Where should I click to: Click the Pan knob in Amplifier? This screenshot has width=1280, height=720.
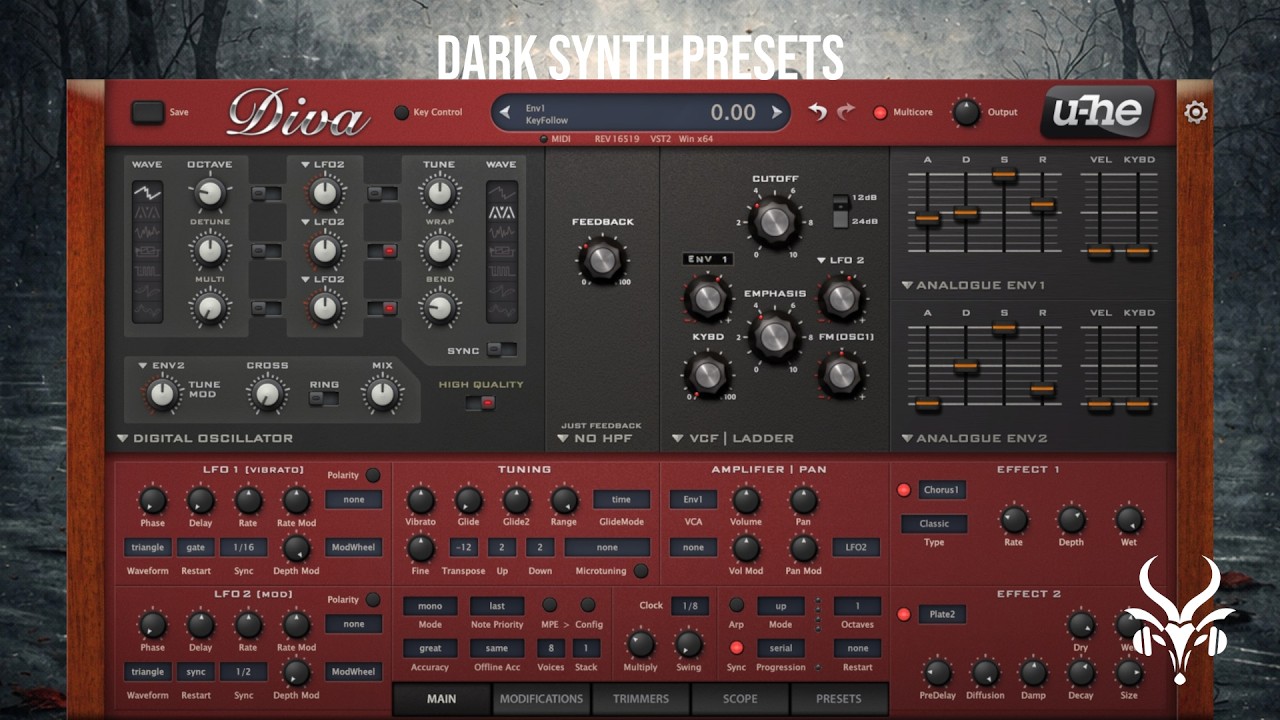tap(804, 501)
